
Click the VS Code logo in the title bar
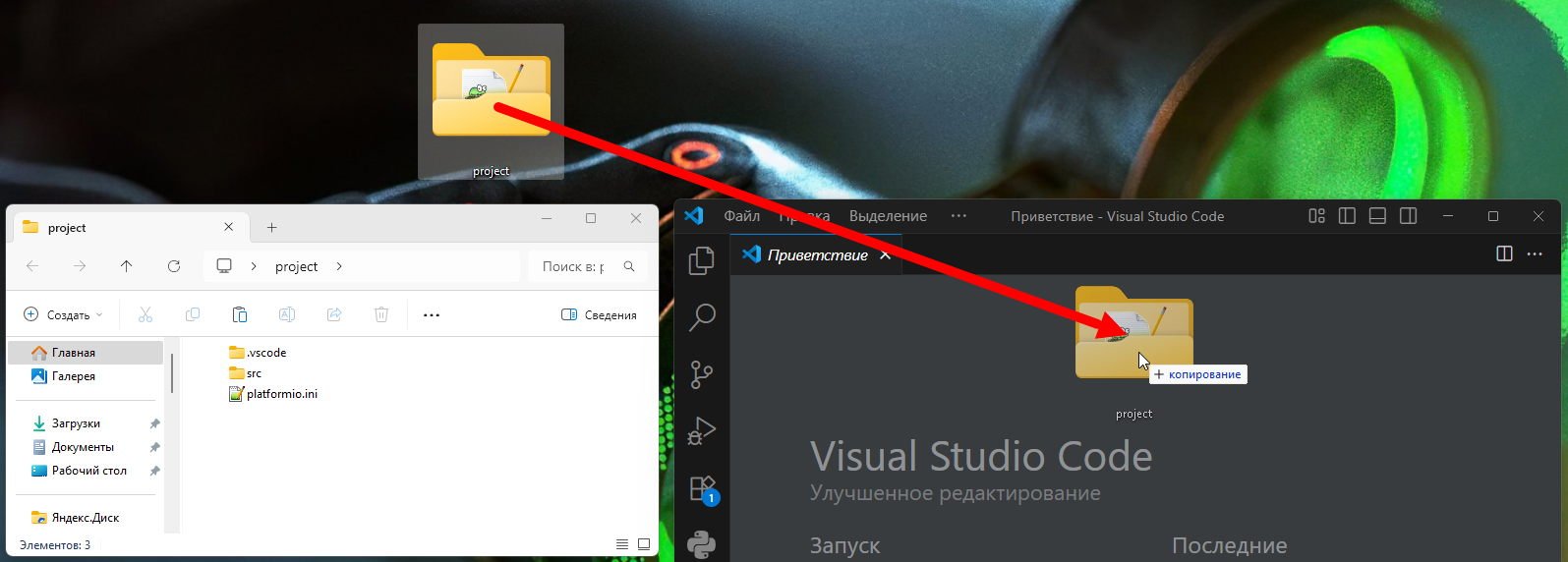click(x=693, y=216)
